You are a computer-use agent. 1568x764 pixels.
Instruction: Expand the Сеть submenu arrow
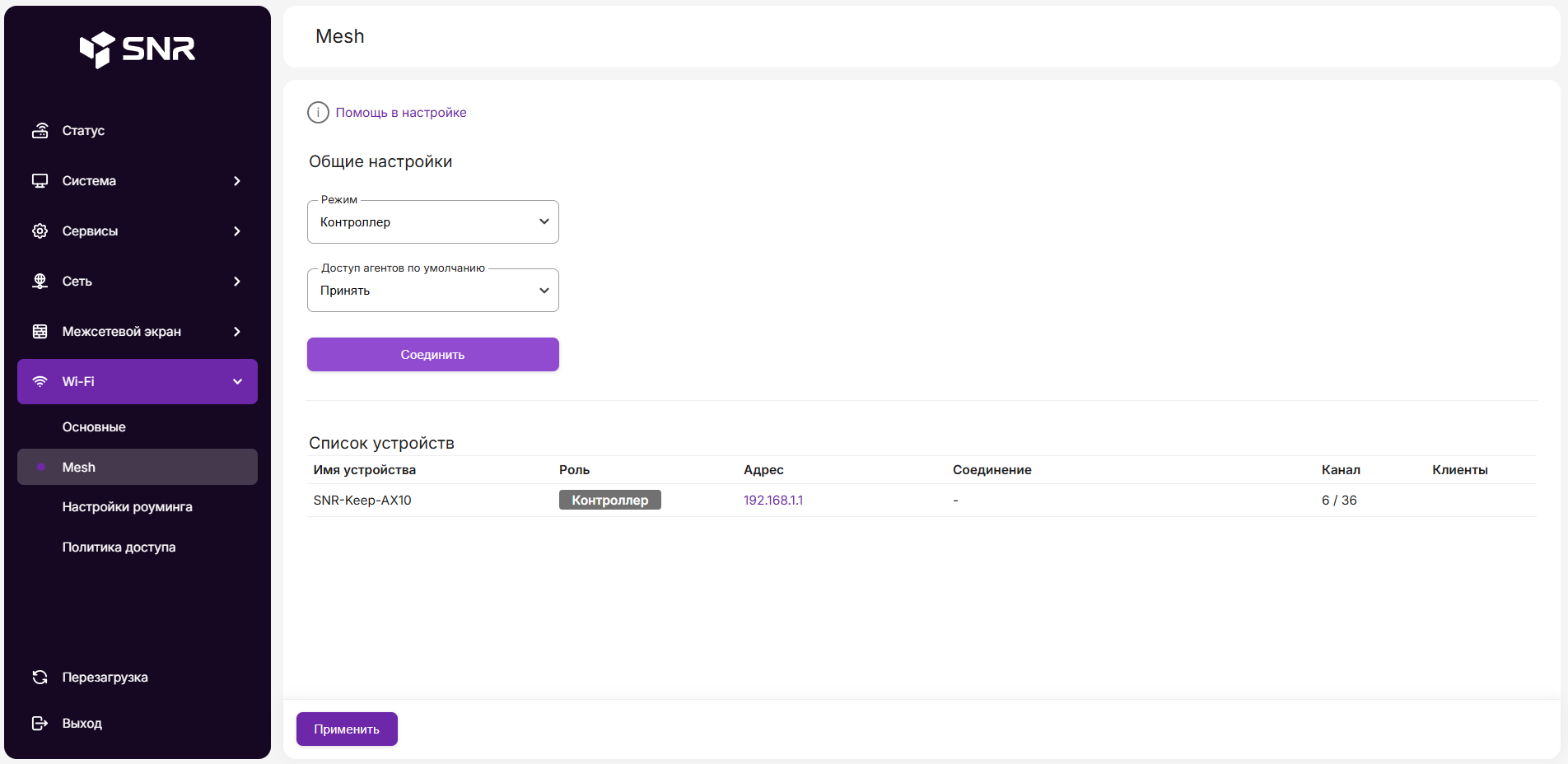pyautogui.click(x=237, y=282)
